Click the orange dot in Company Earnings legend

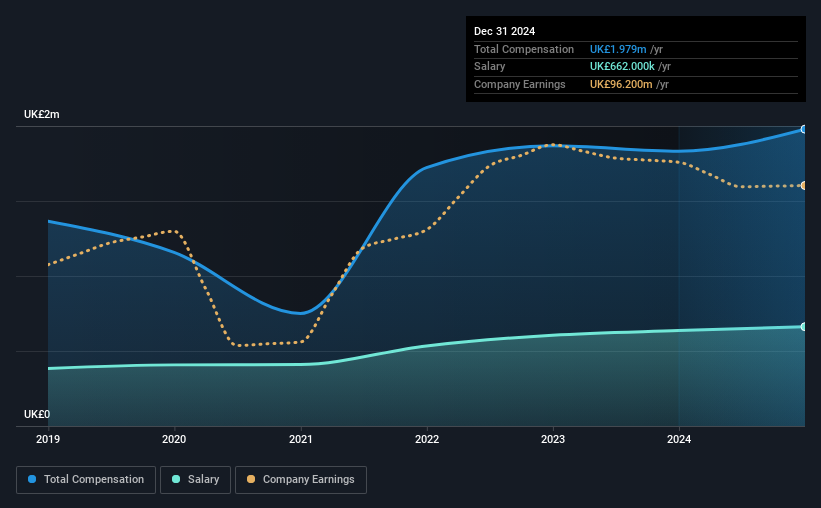[251, 479]
